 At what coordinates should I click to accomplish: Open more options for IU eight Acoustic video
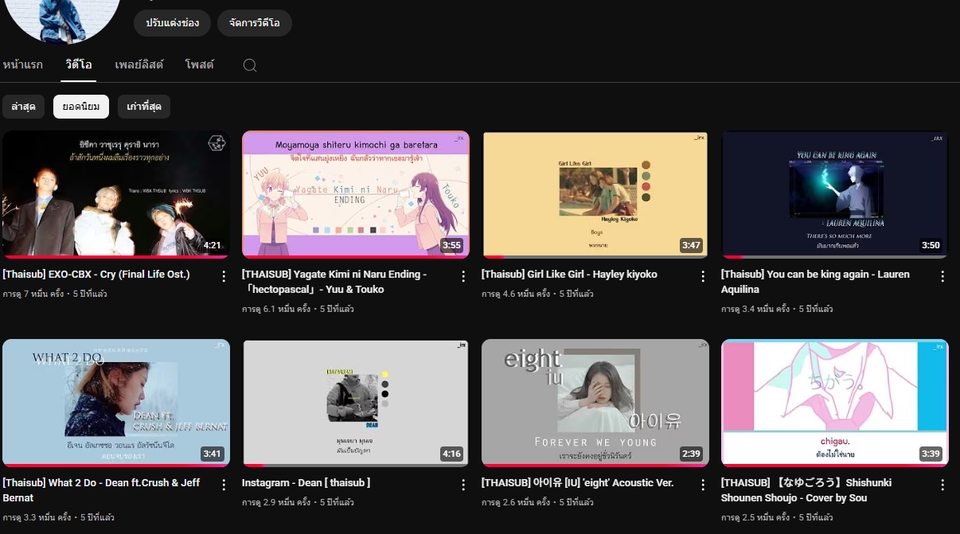pos(702,484)
